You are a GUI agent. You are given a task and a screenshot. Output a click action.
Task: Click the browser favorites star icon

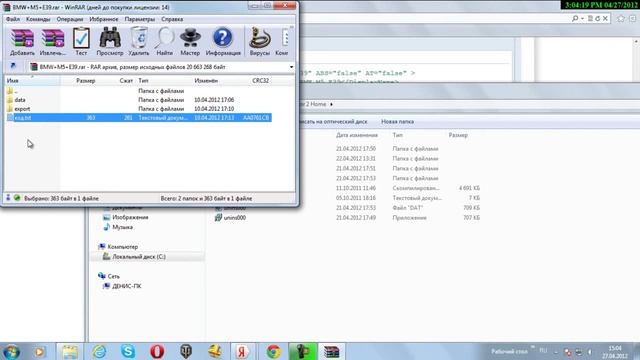[620, 18]
